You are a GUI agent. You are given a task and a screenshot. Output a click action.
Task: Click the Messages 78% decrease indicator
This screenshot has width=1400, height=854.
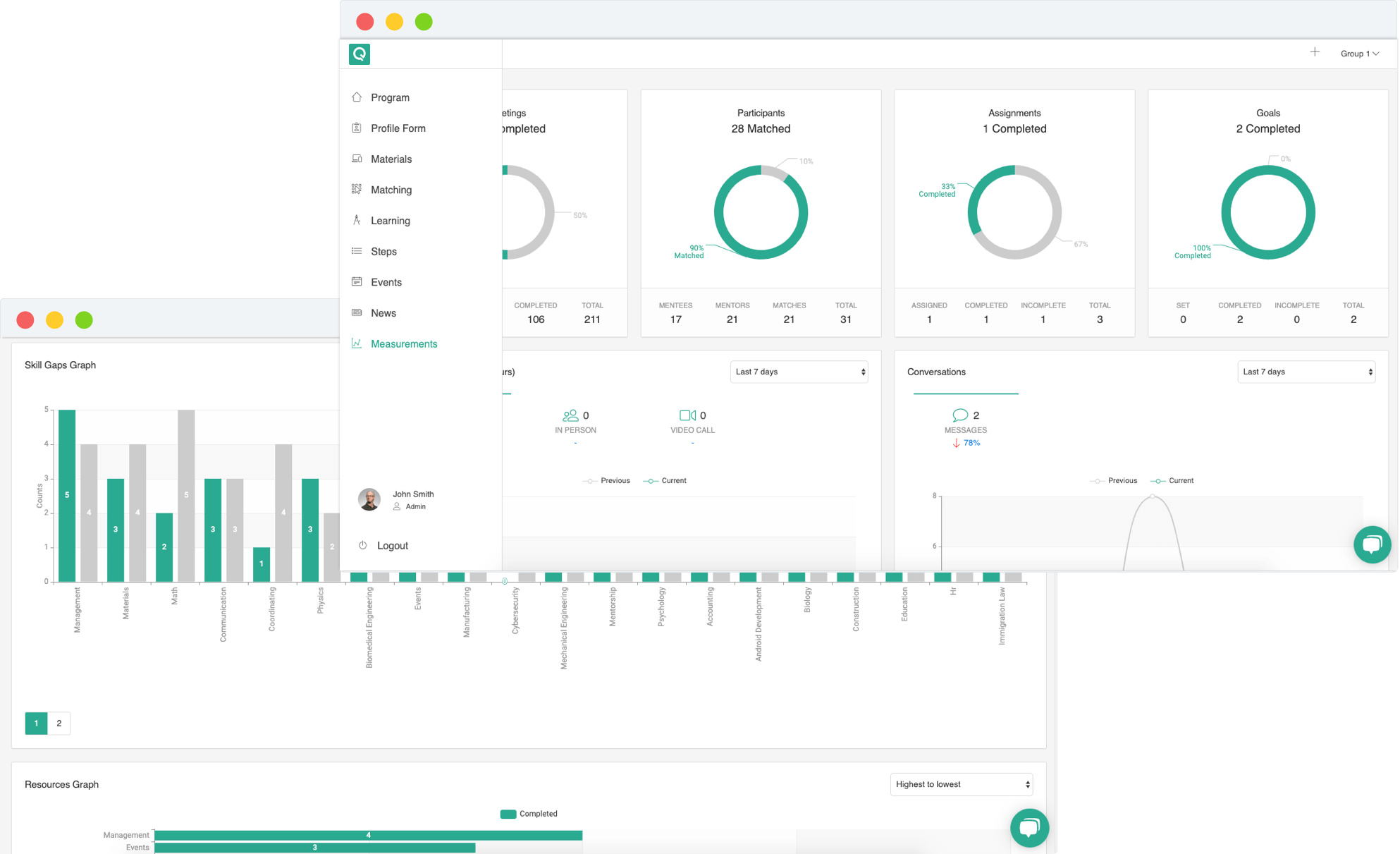[966, 443]
